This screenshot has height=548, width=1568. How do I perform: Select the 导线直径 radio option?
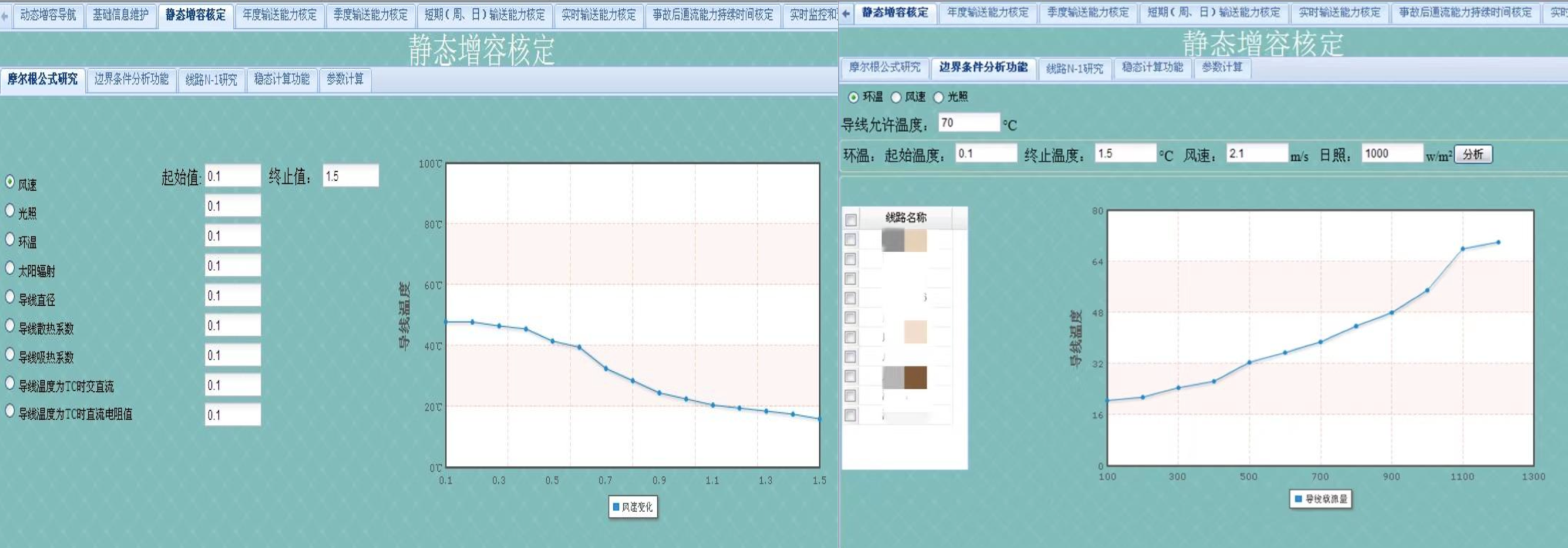pos(10,297)
